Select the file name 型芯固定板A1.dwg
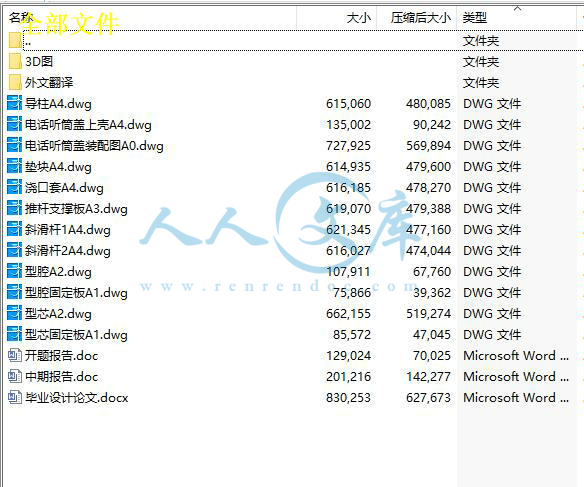This screenshot has width=584, height=487. click(76, 335)
